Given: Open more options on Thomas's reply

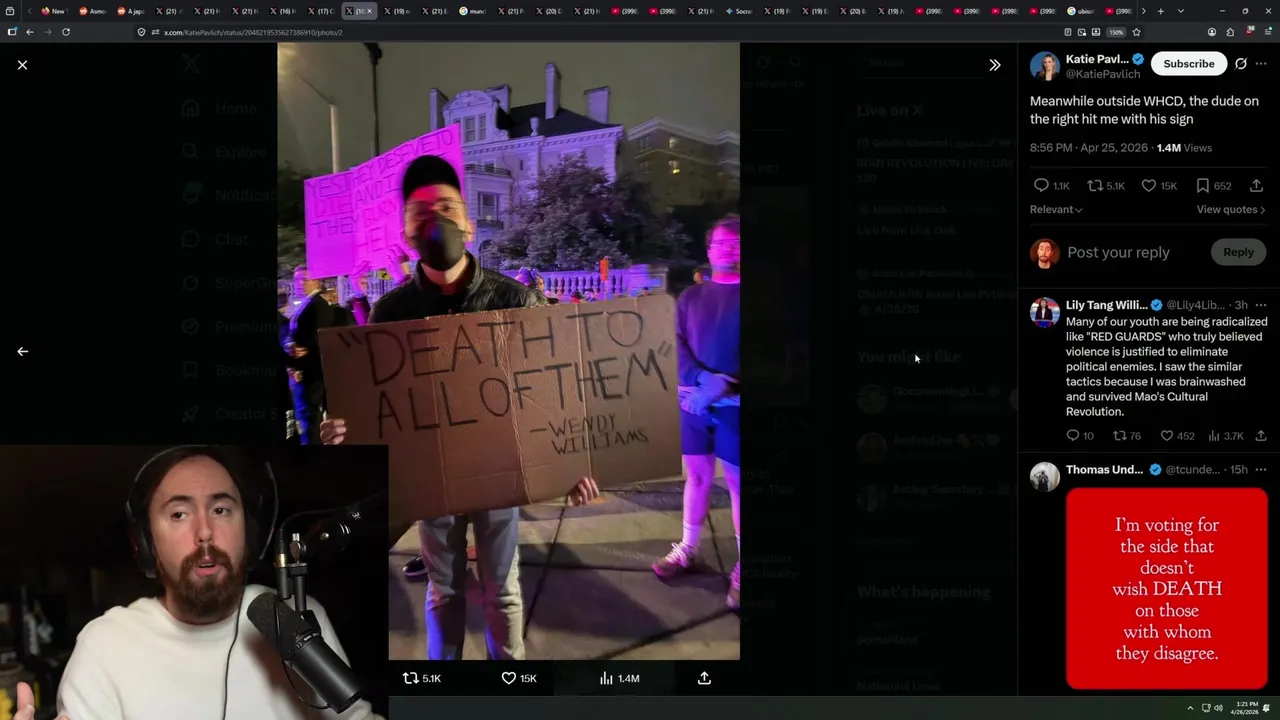Looking at the screenshot, I should pyautogui.click(x=1261, y=469).
